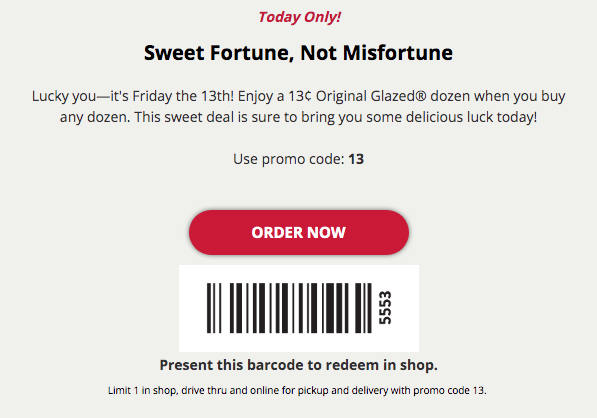Screen dimensions: 597x418
Task: Click the red ORDER NOW button
Action: coord(299,232)
